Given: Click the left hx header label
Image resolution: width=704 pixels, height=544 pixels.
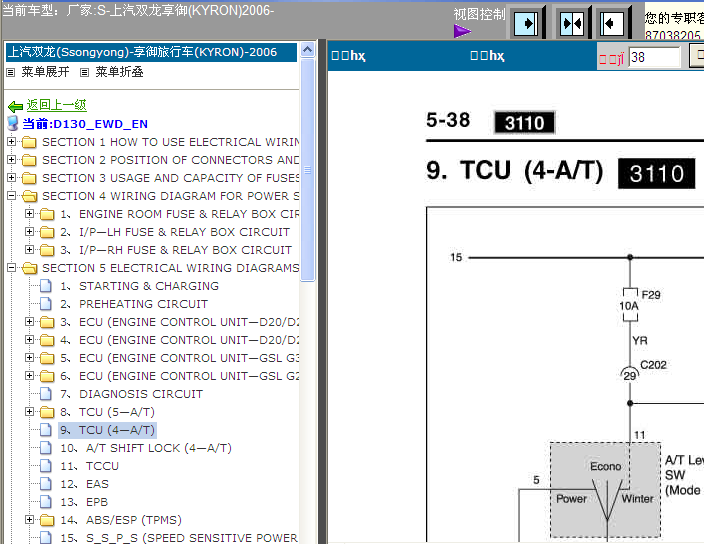Looking at the screenshot, I should pos(348,56).
